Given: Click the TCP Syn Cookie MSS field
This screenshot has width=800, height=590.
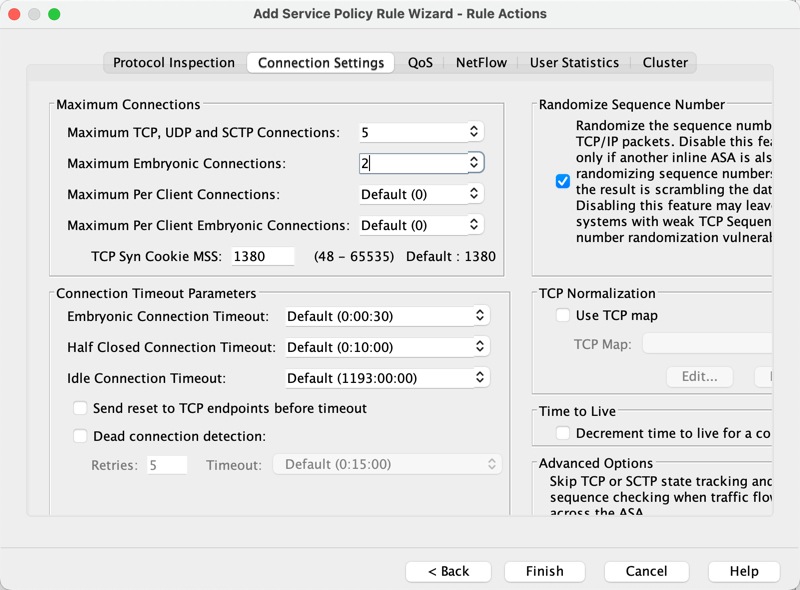Looking at the screenshot, I should 262,256.
